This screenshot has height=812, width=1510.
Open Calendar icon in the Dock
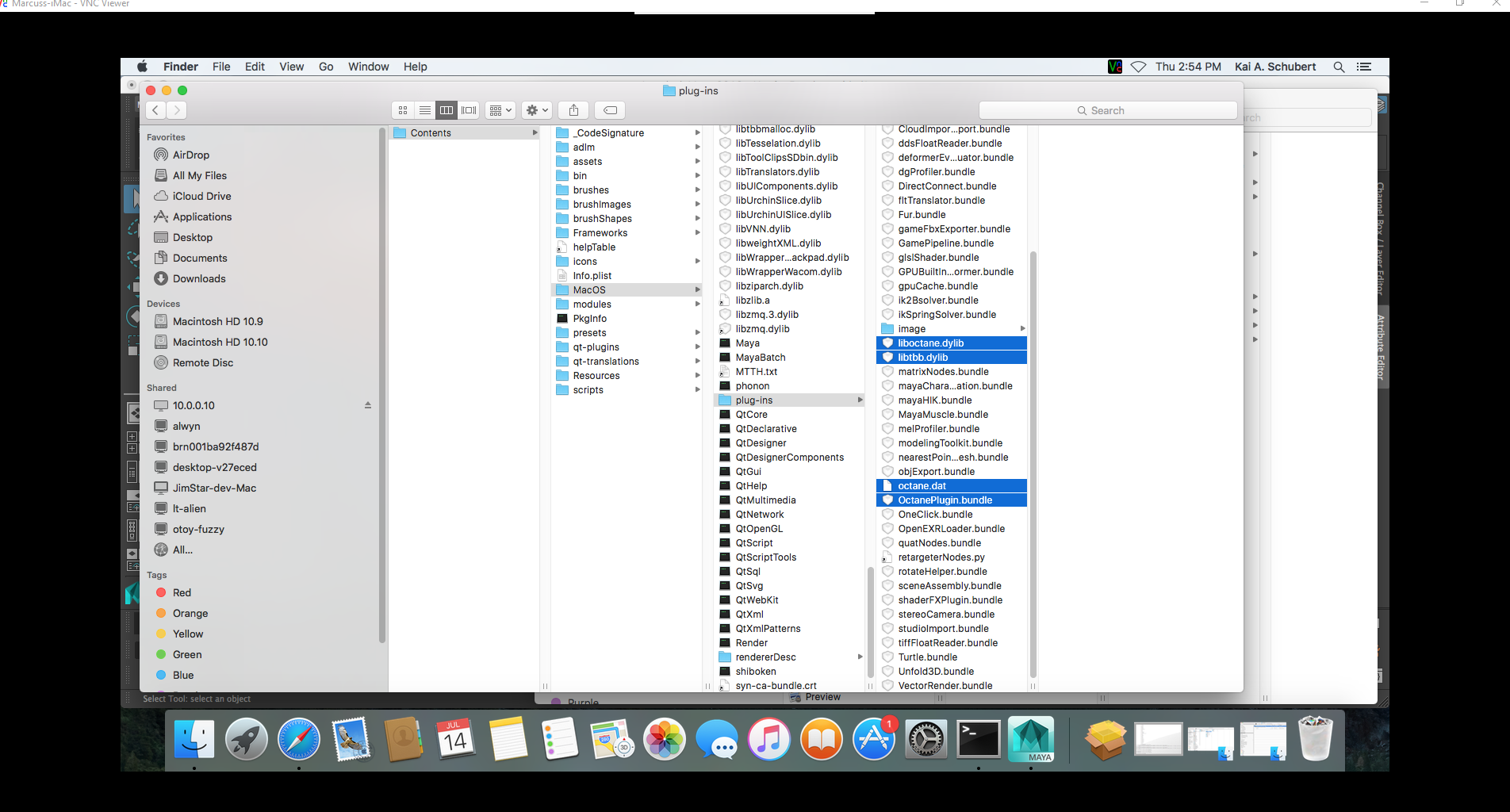[456, 740]
